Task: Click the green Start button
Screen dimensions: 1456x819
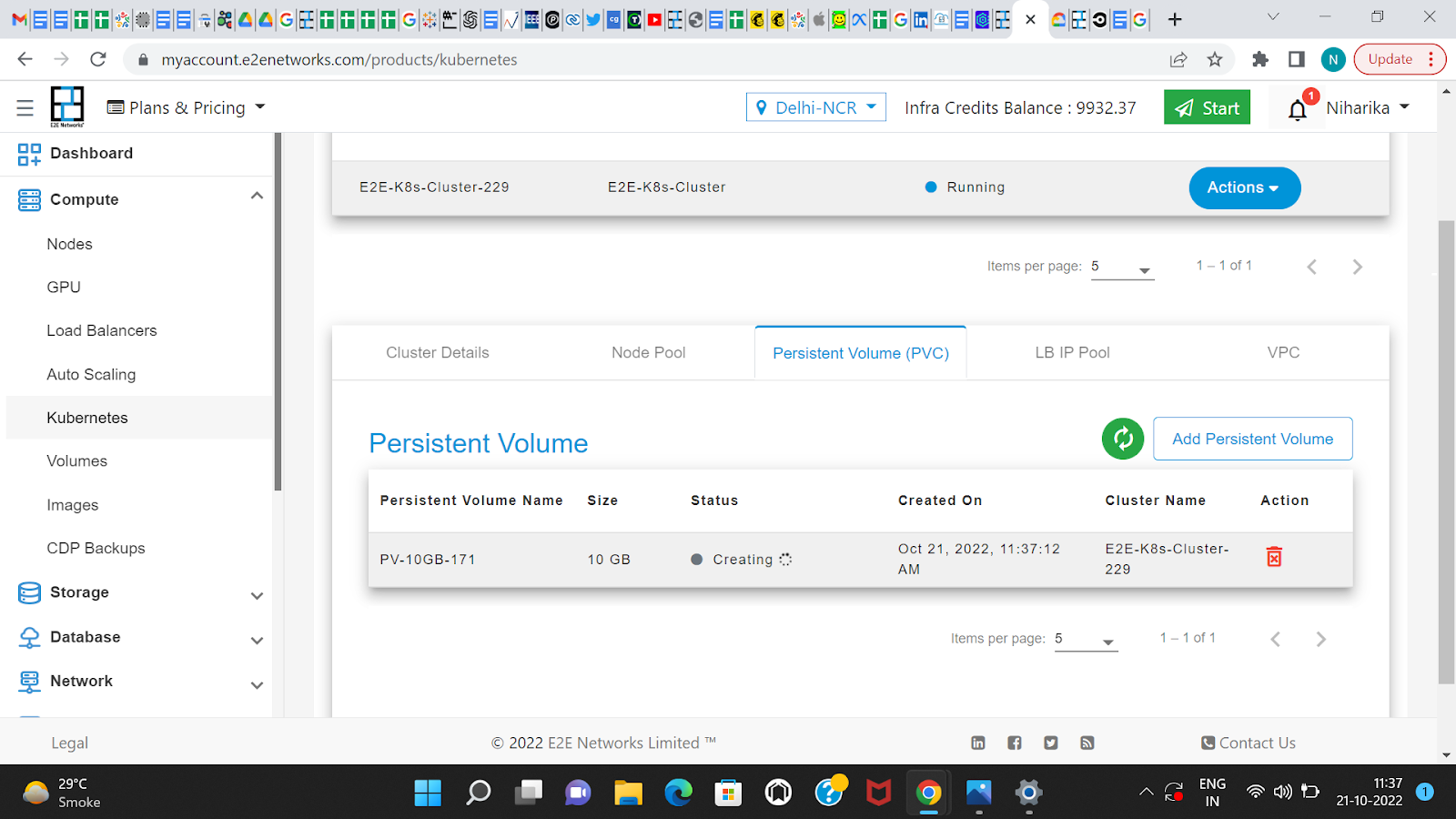Action: [x=1207, y=107]
